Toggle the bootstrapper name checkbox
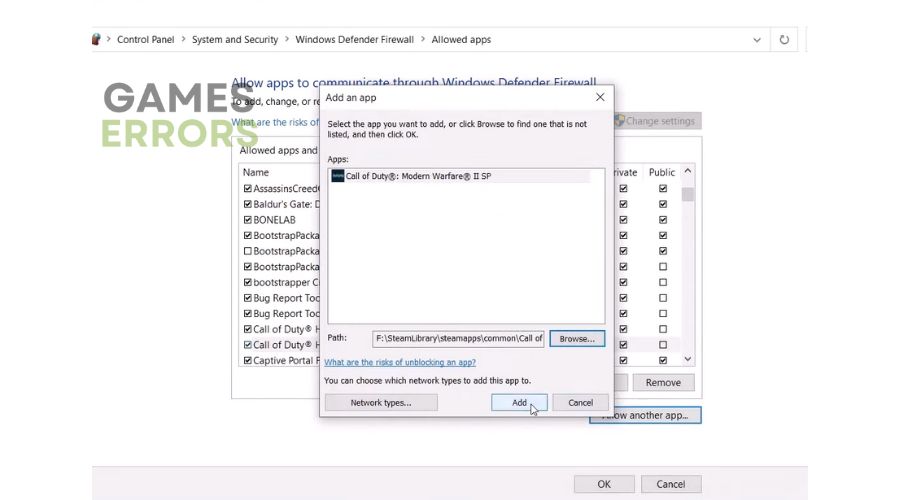Screen dimensions: 900x500 247,282
